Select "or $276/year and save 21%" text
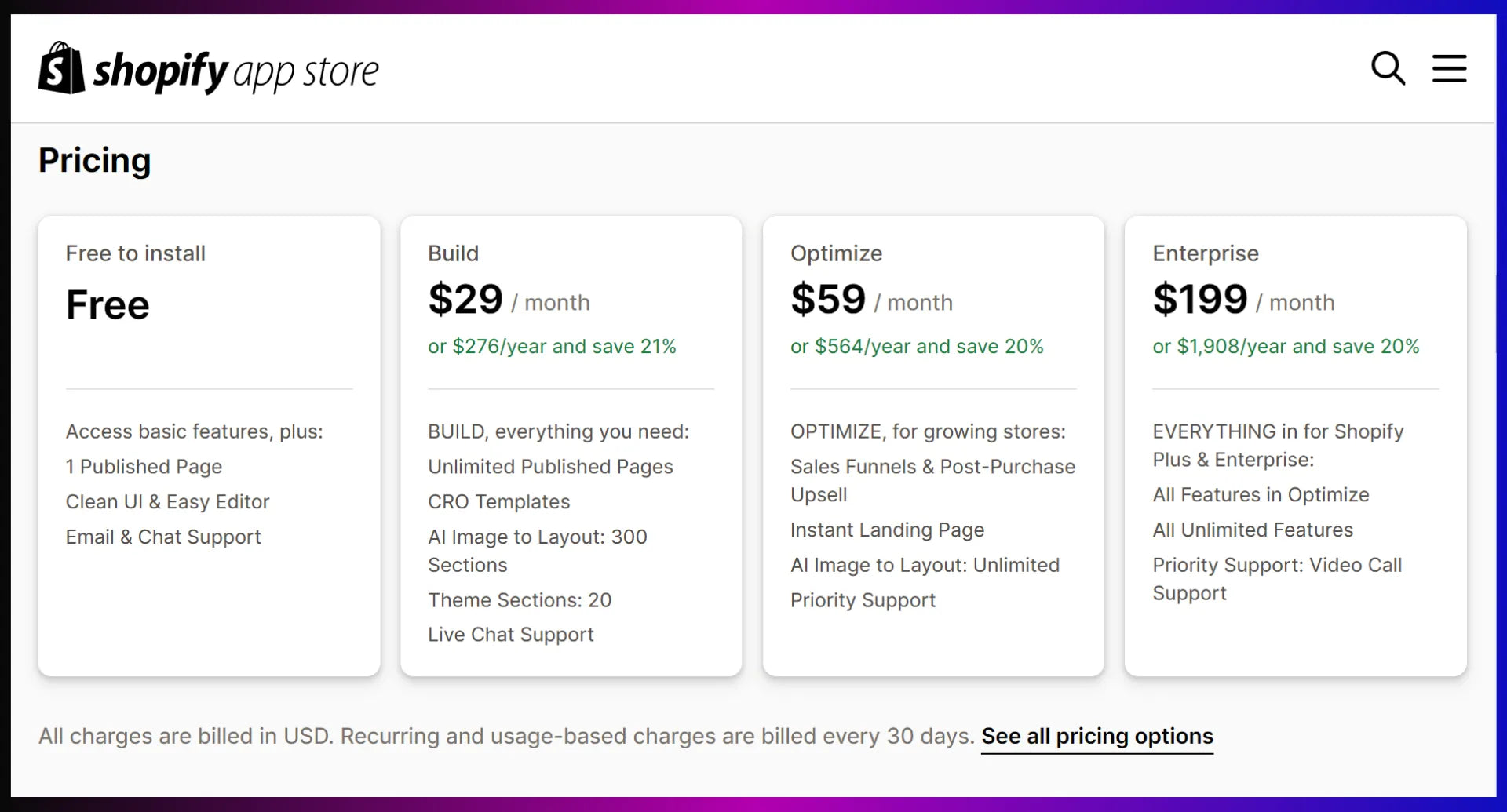This screenshot has width=1507, height=812. [x=552, y=347]
